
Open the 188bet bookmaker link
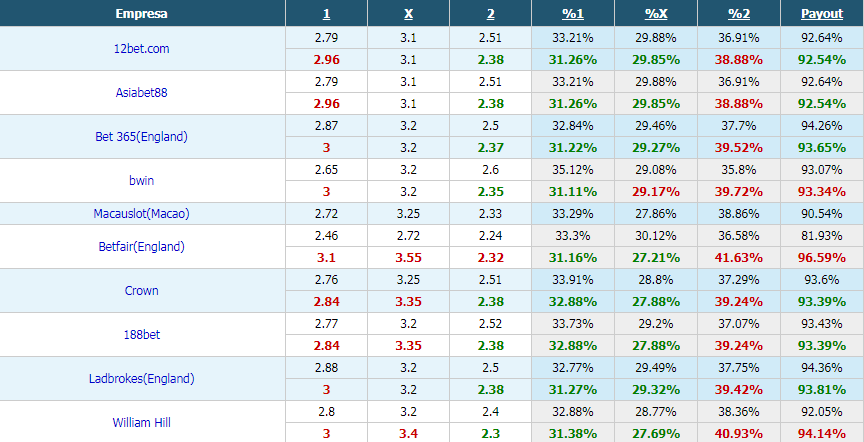click(x=142, y=334)
